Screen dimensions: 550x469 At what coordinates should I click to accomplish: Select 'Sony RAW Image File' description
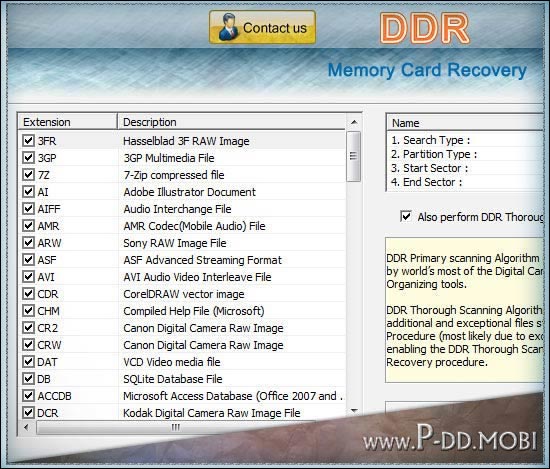pyautogui.click(x=175, y=243)
